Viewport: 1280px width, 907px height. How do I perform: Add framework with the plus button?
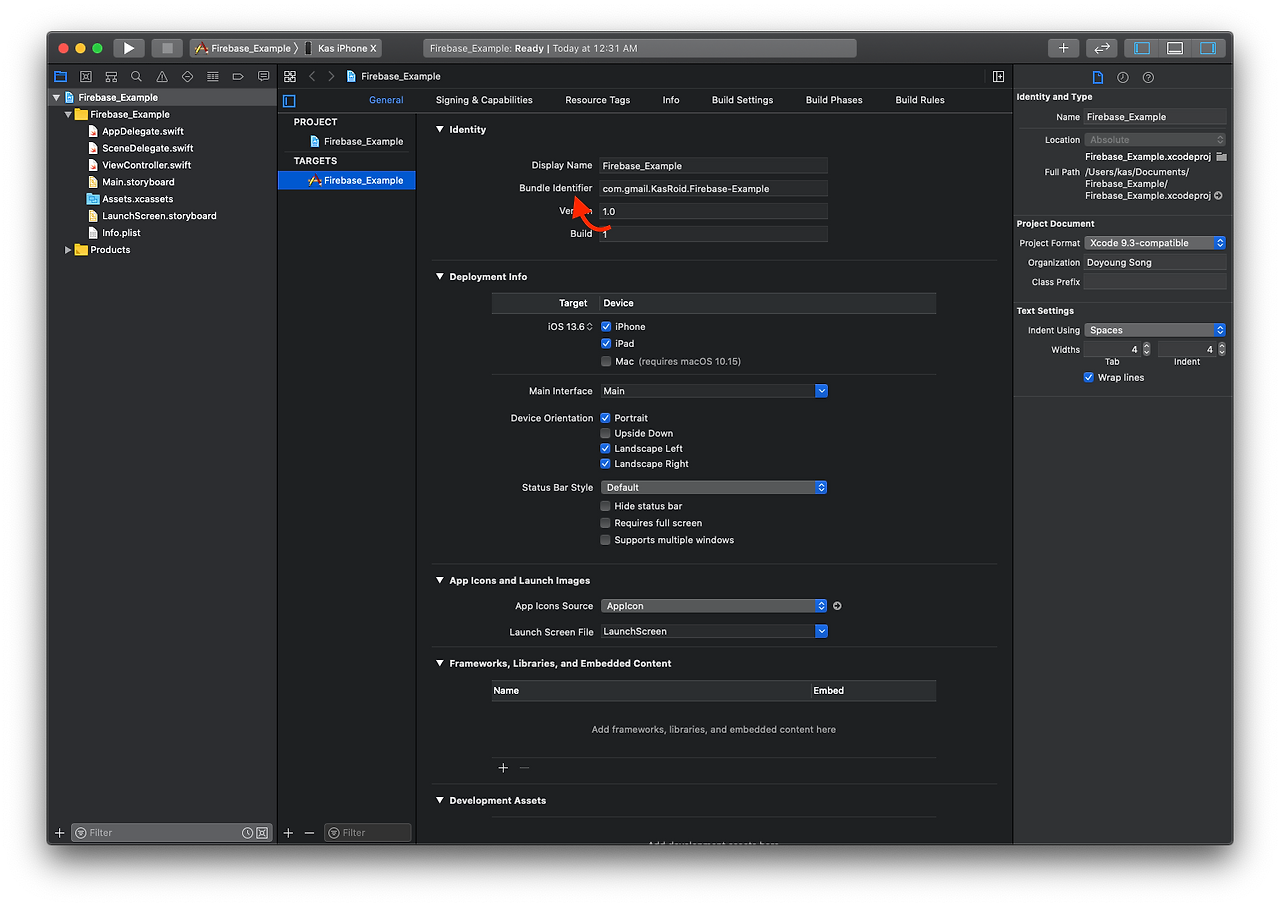click(503, 768)
